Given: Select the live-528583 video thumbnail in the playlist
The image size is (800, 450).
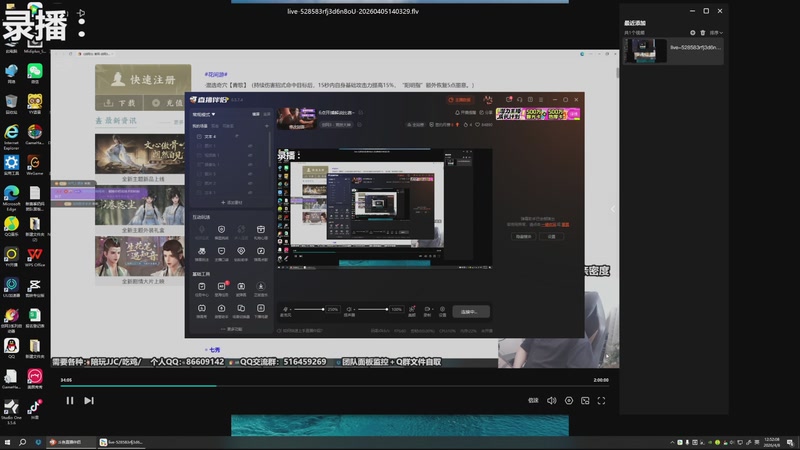Looking at the screenshot, I should [645, 51].
